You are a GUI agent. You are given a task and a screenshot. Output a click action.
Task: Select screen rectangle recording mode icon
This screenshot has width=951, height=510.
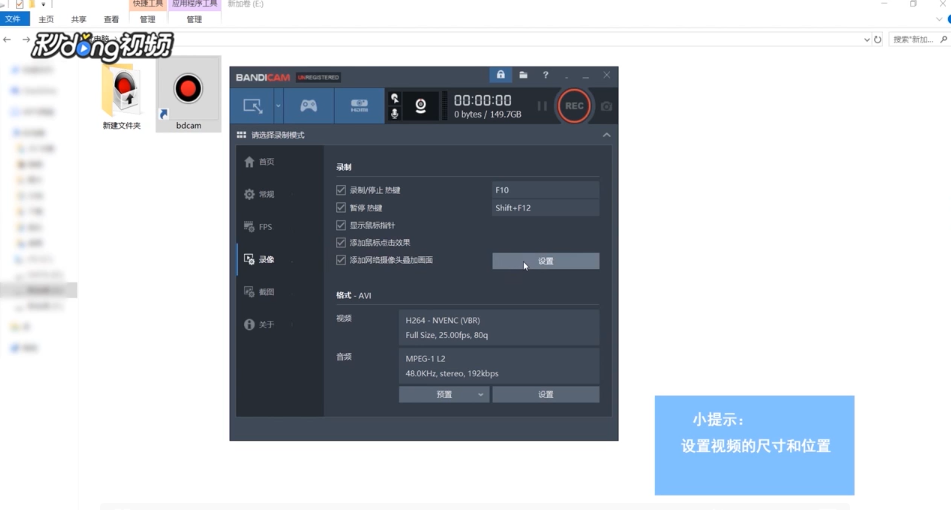[253, 106]
